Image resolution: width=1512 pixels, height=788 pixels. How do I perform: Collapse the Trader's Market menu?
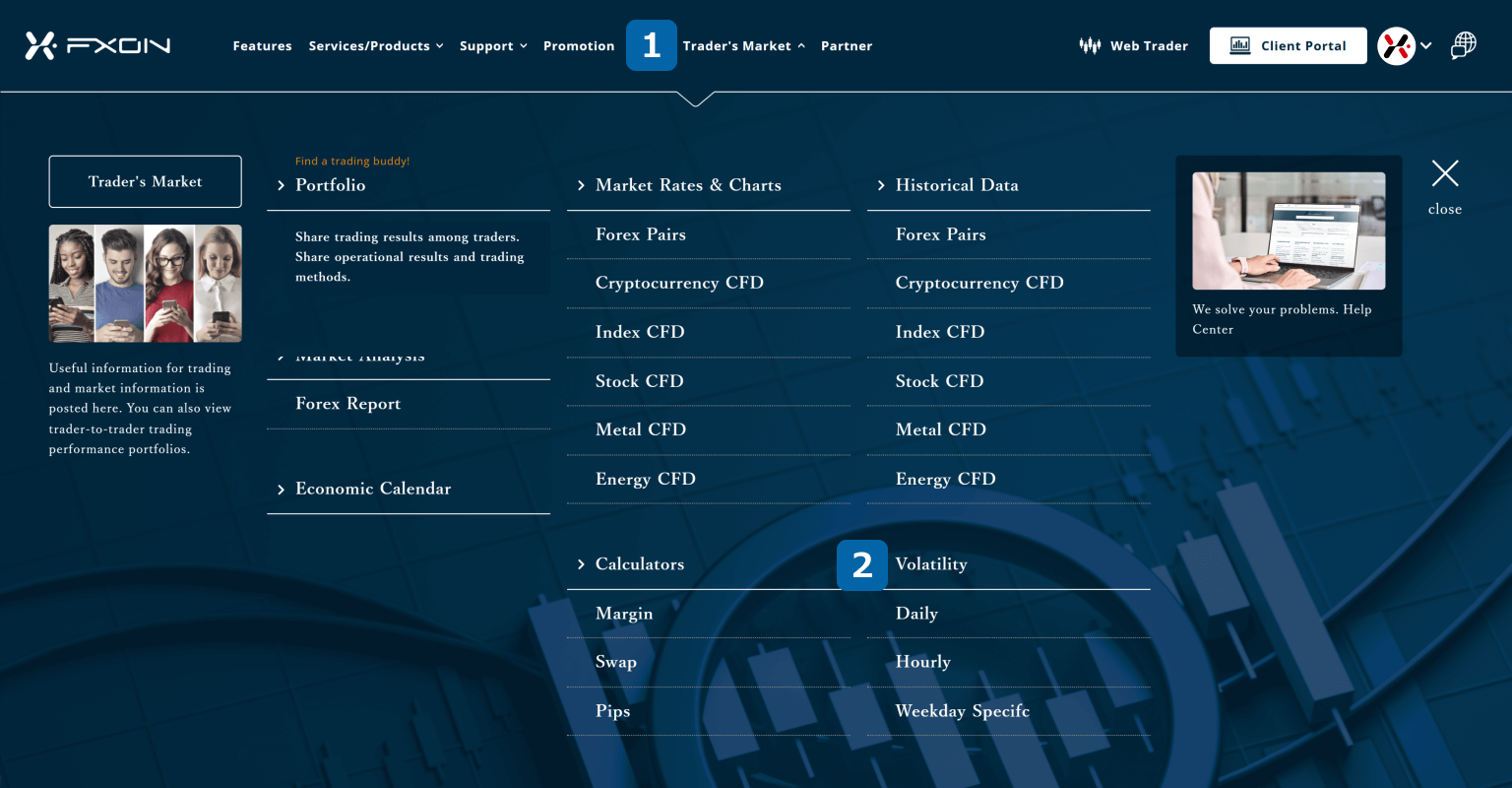coord(743,45)
